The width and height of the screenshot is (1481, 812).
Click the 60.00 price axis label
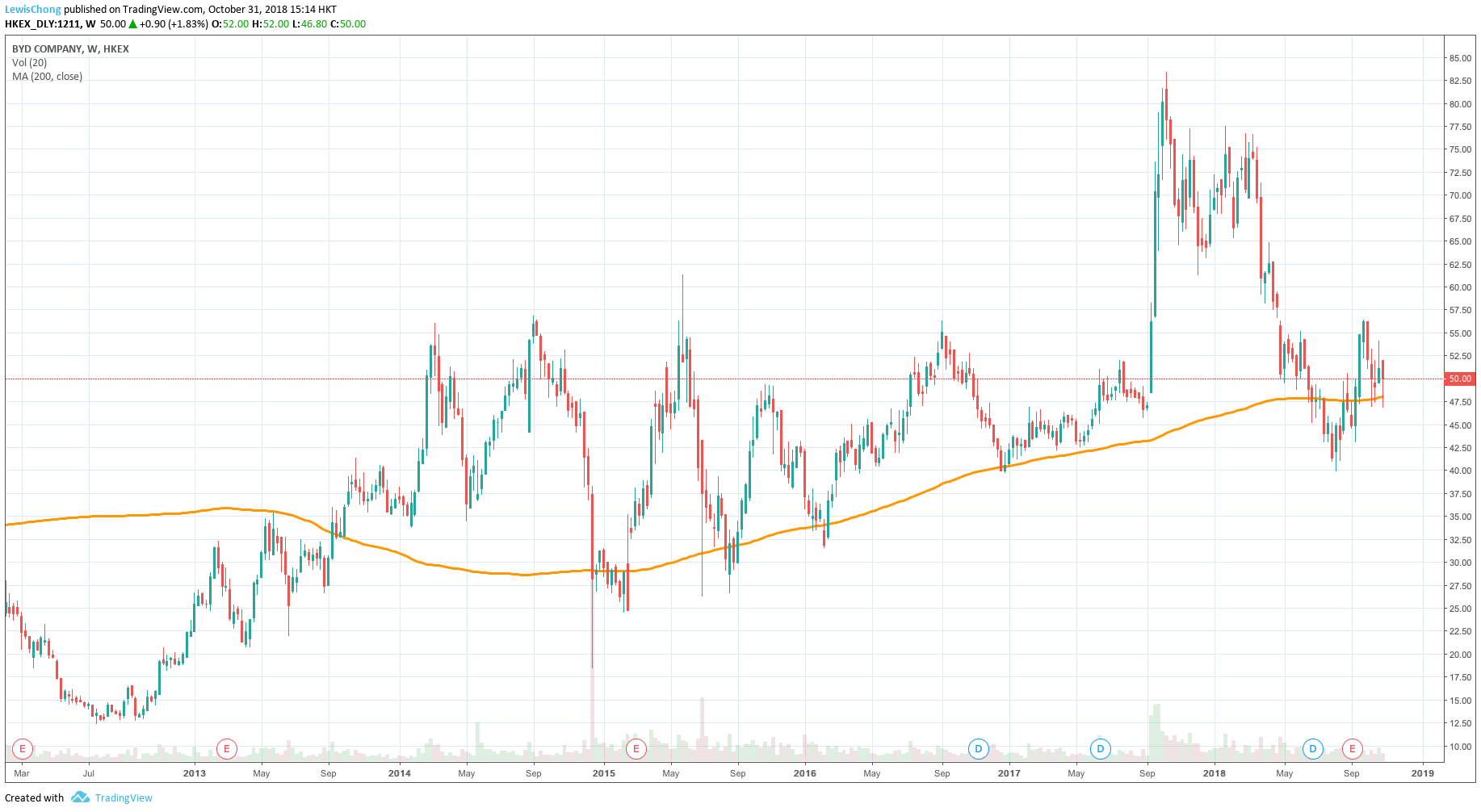(1460, 287)
